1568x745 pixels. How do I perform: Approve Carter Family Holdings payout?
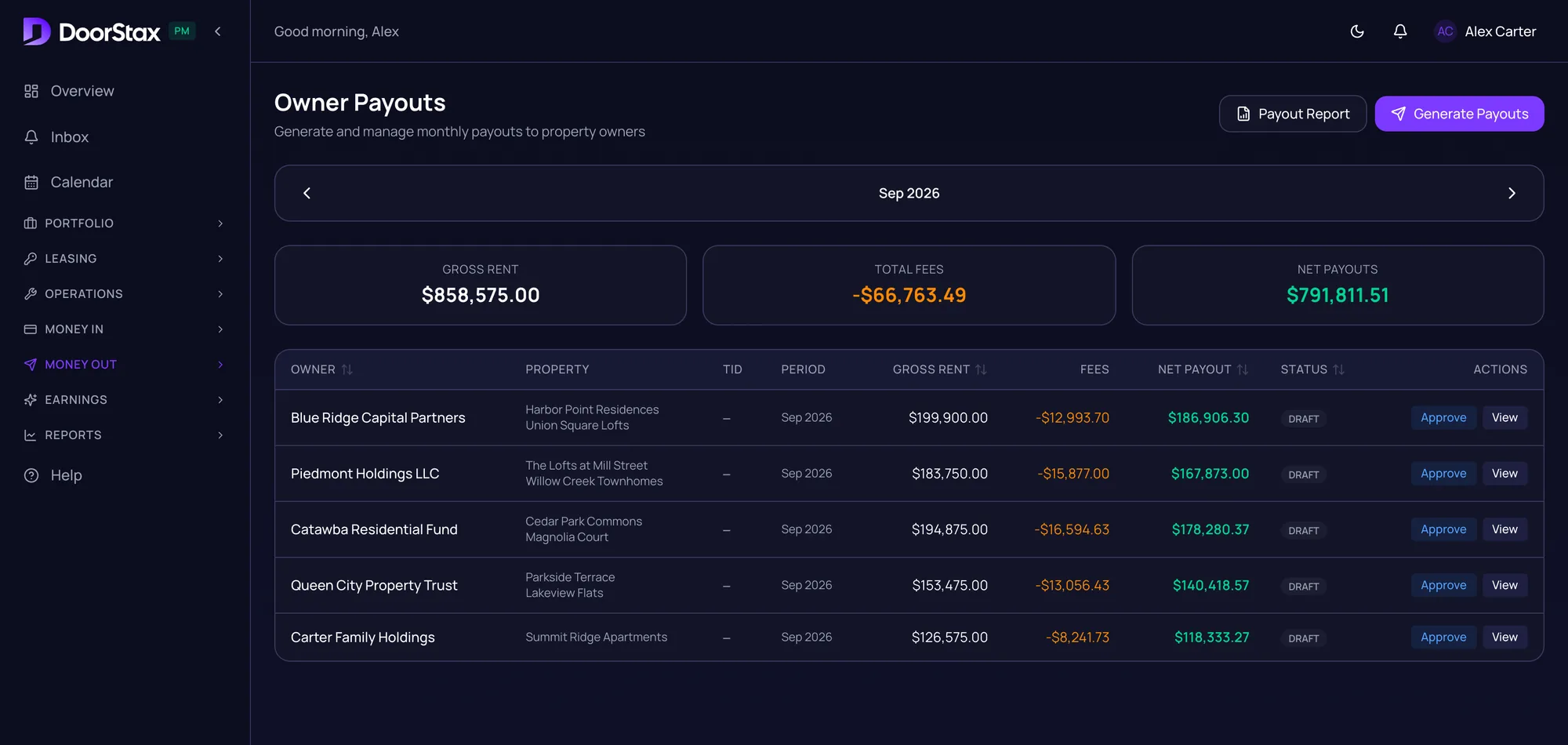[x=1443, y=638]
